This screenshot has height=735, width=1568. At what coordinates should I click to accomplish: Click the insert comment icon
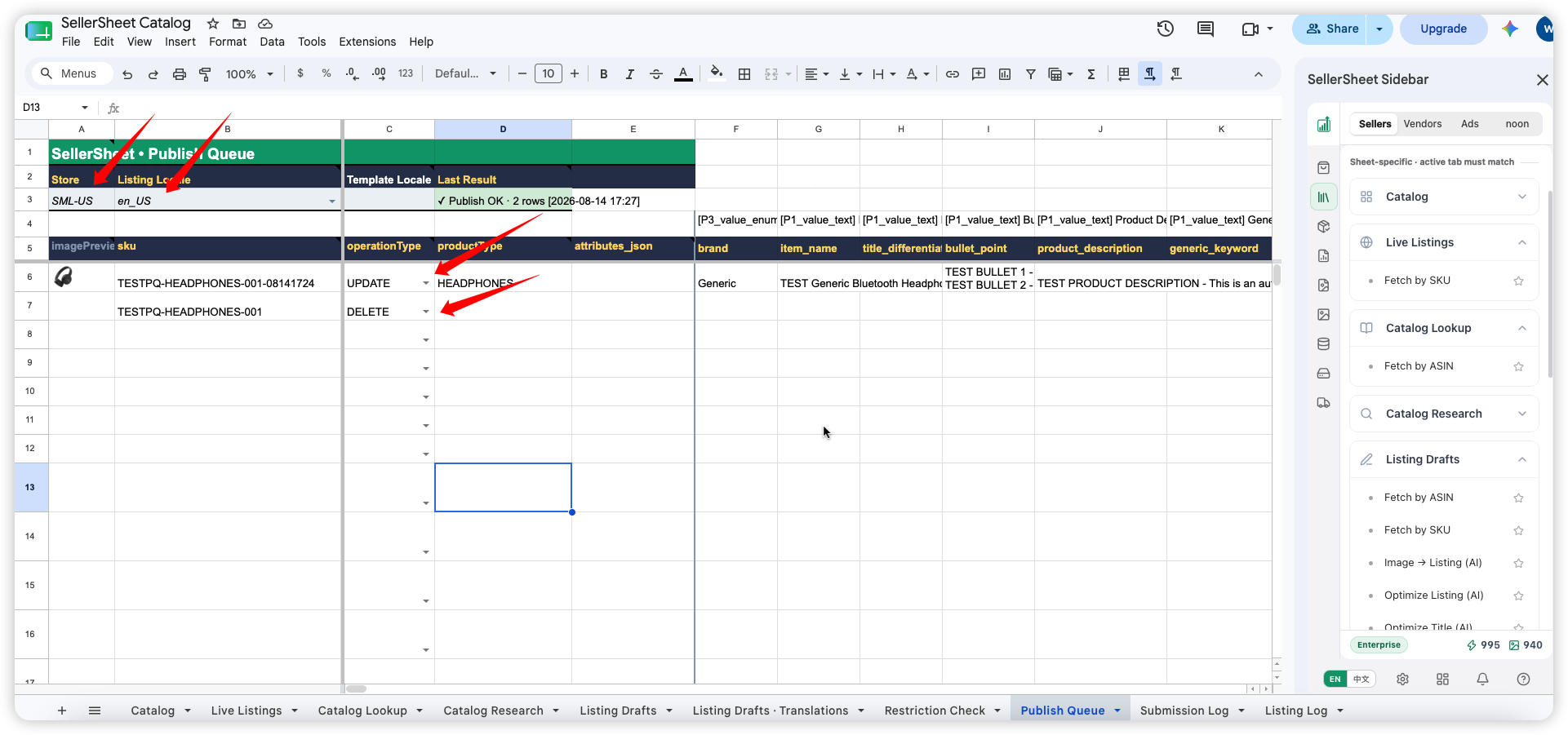tap(978, 74)
